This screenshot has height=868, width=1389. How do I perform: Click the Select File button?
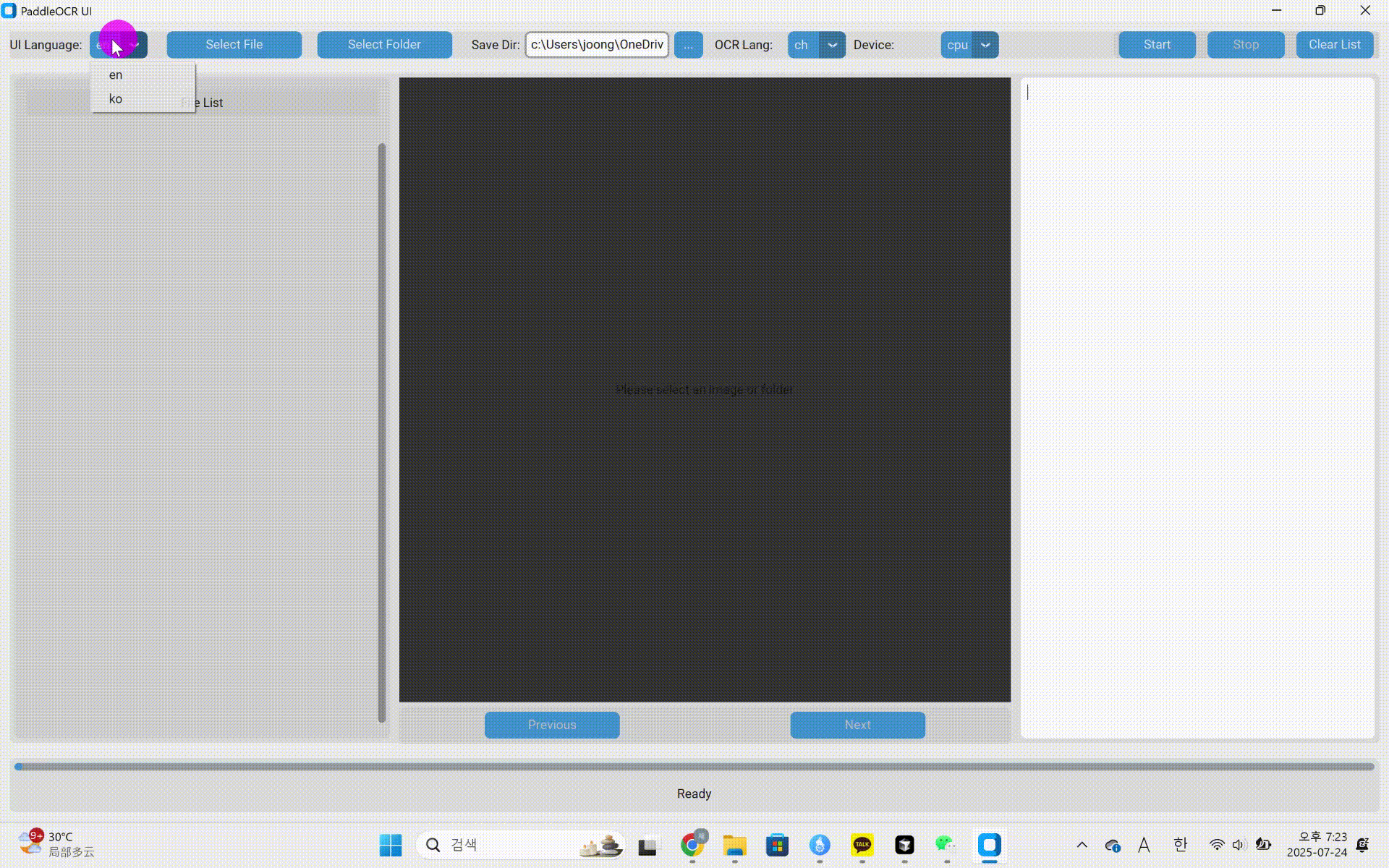click(234, 45)
